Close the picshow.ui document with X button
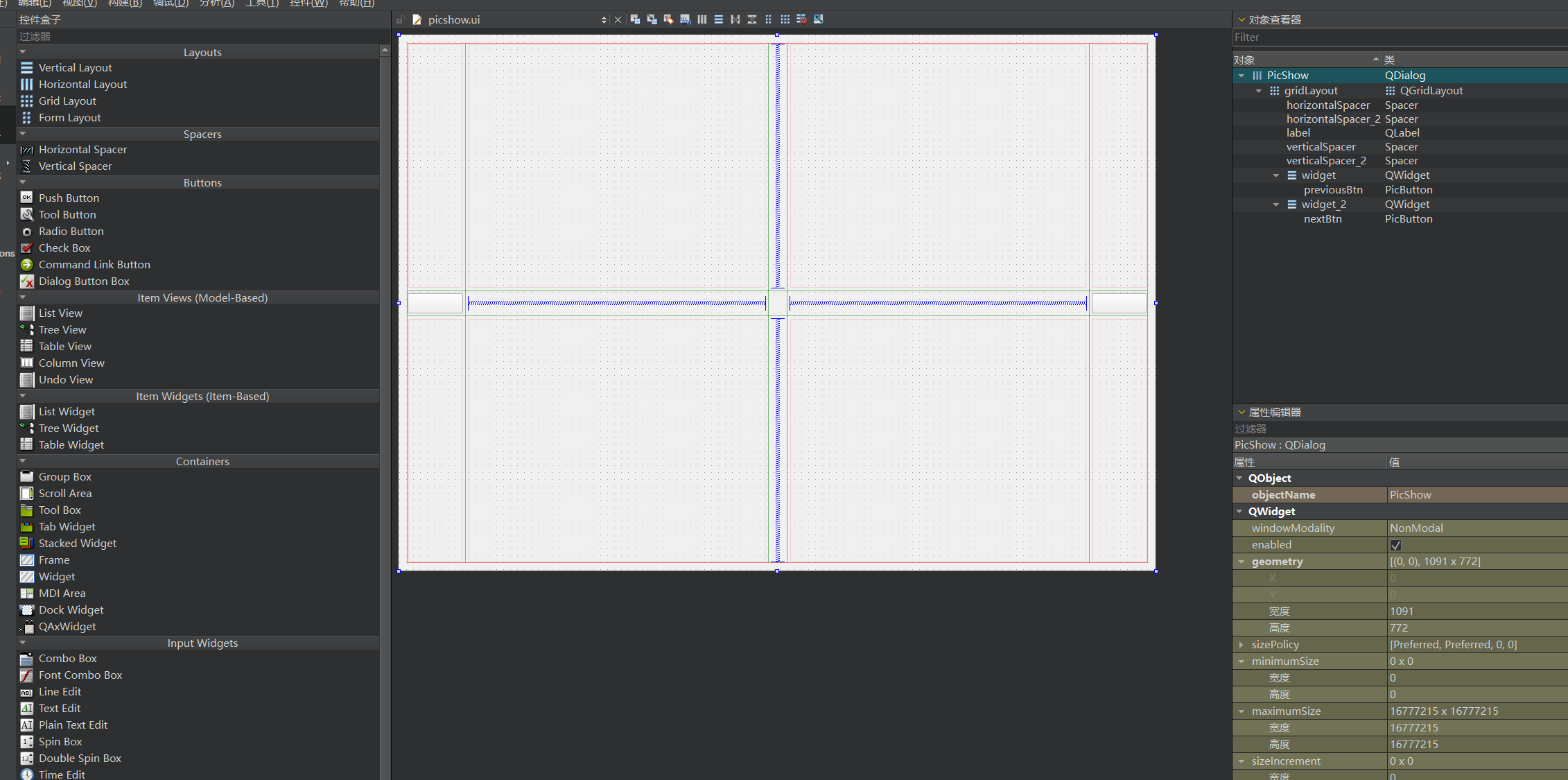Viewport: 1568px width, 780px height. click(x=618, y=20)
